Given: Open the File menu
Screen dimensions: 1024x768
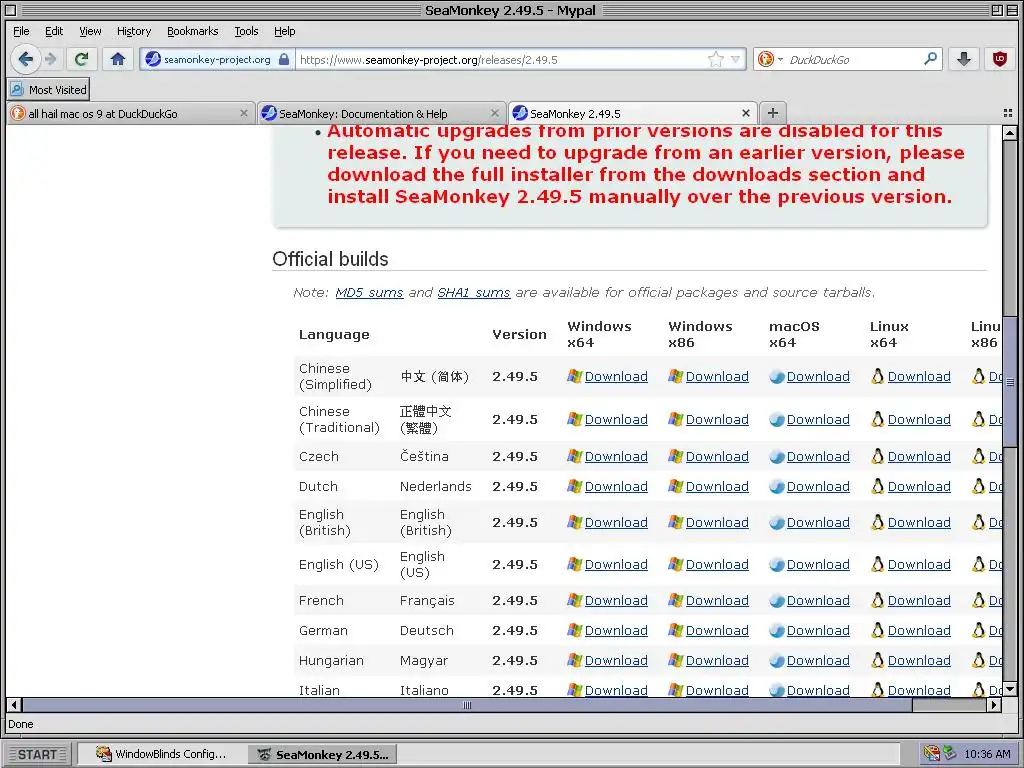Looking at the screenshot, I should tap(21, 31).
